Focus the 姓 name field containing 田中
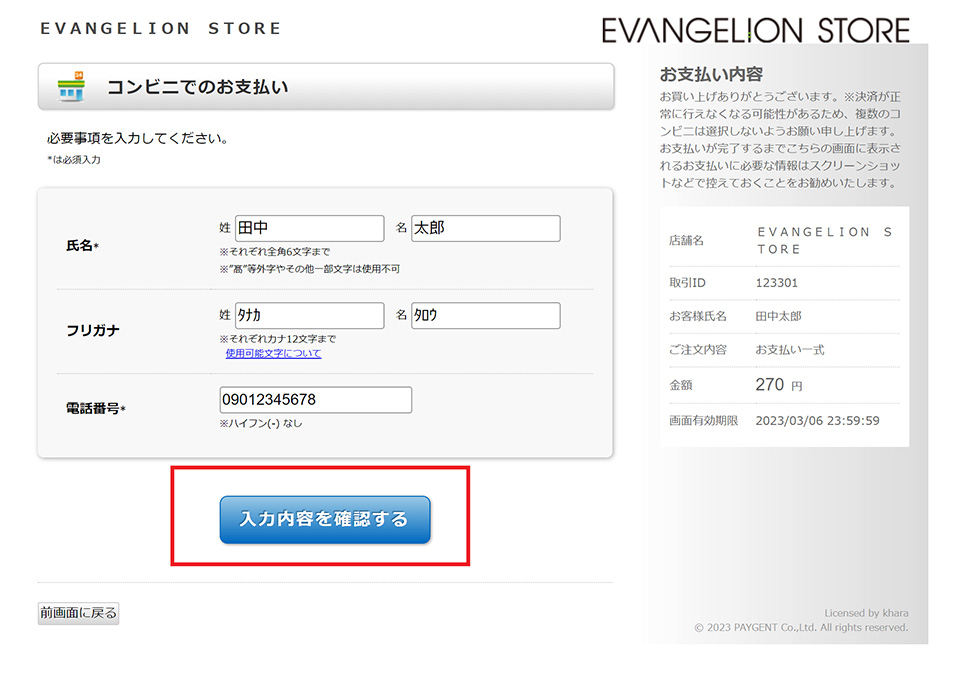 click(x=310, y=228)
